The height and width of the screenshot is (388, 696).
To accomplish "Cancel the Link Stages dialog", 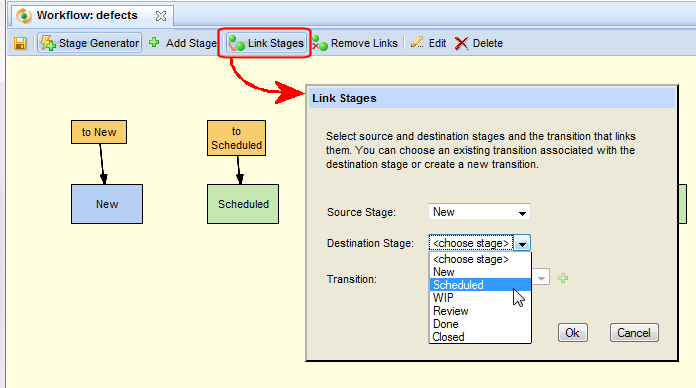I will click(634, 333).
